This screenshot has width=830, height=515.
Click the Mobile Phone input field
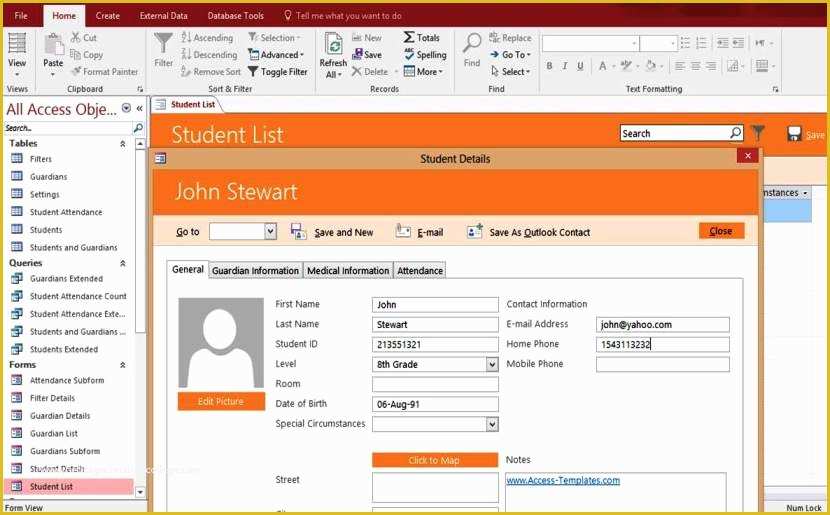[x=663, y=364]
